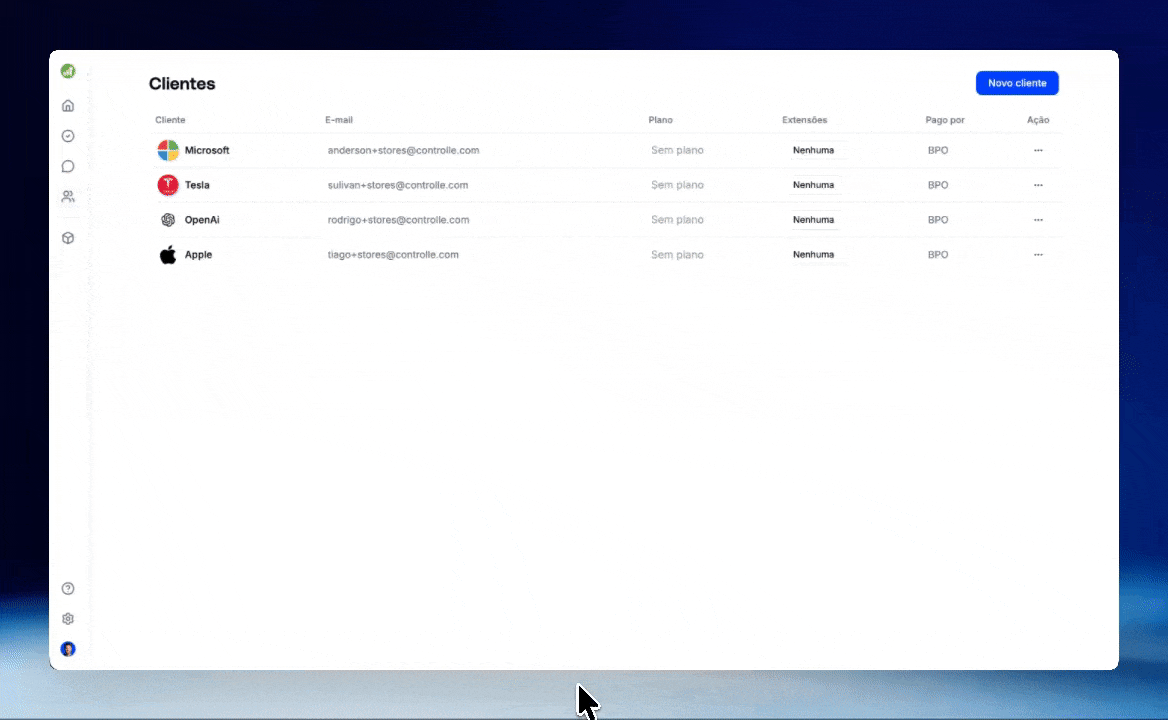Screen dimensions: 1168x720
Task: Click the Nenhuma extensions tag for OpenAi
Action: (813, 220)
